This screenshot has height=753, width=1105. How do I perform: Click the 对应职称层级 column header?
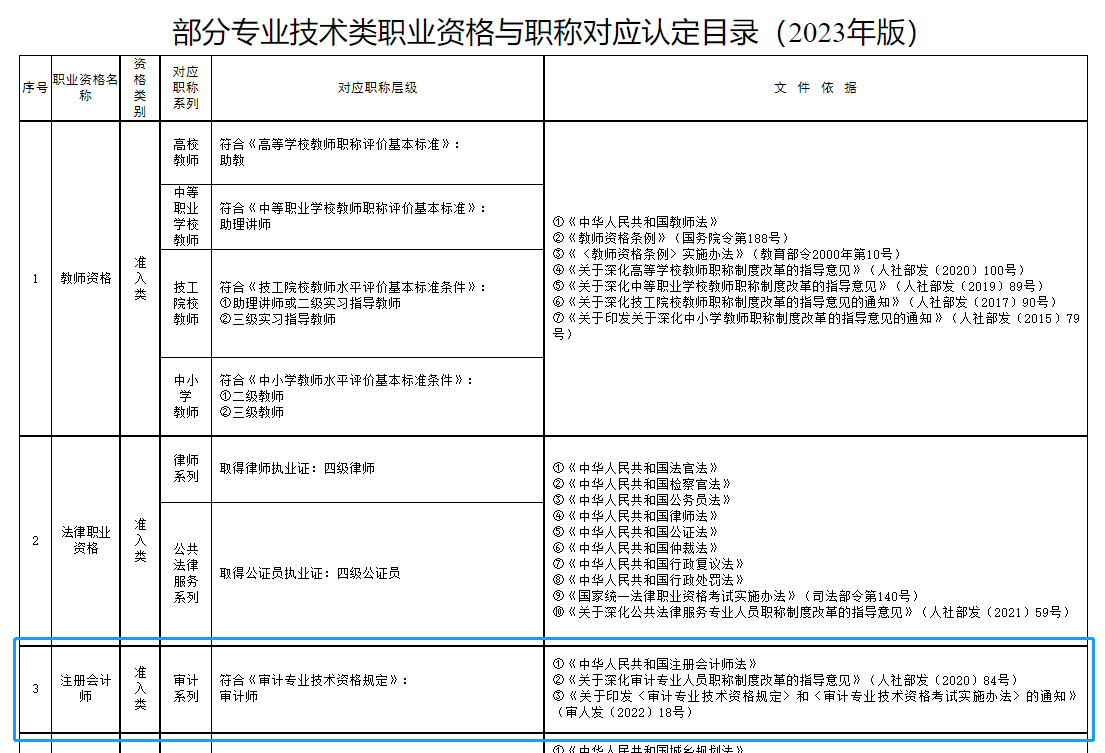pos(377,88)
